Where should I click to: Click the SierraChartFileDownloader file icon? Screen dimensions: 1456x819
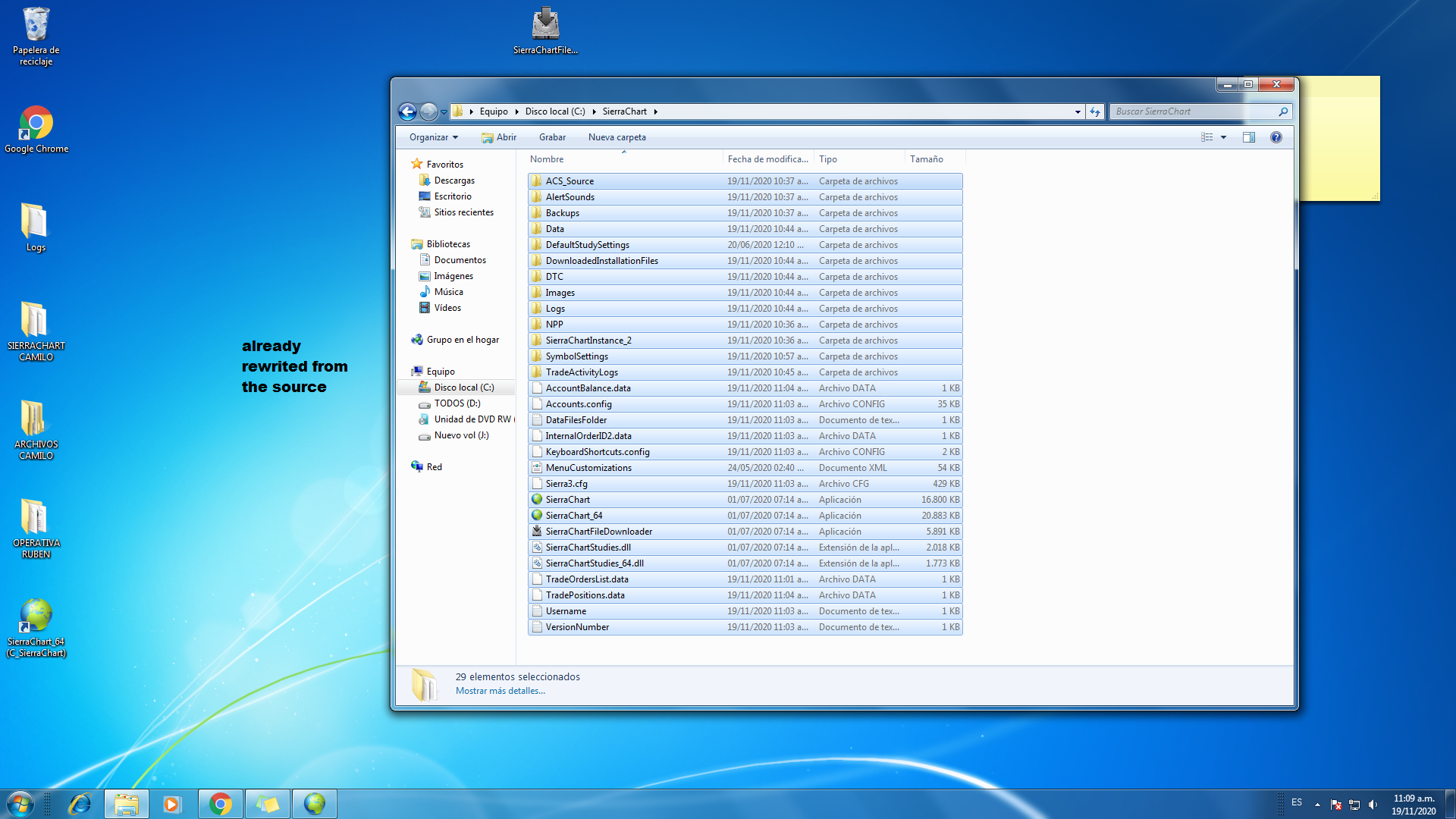[x=537, y=532]
